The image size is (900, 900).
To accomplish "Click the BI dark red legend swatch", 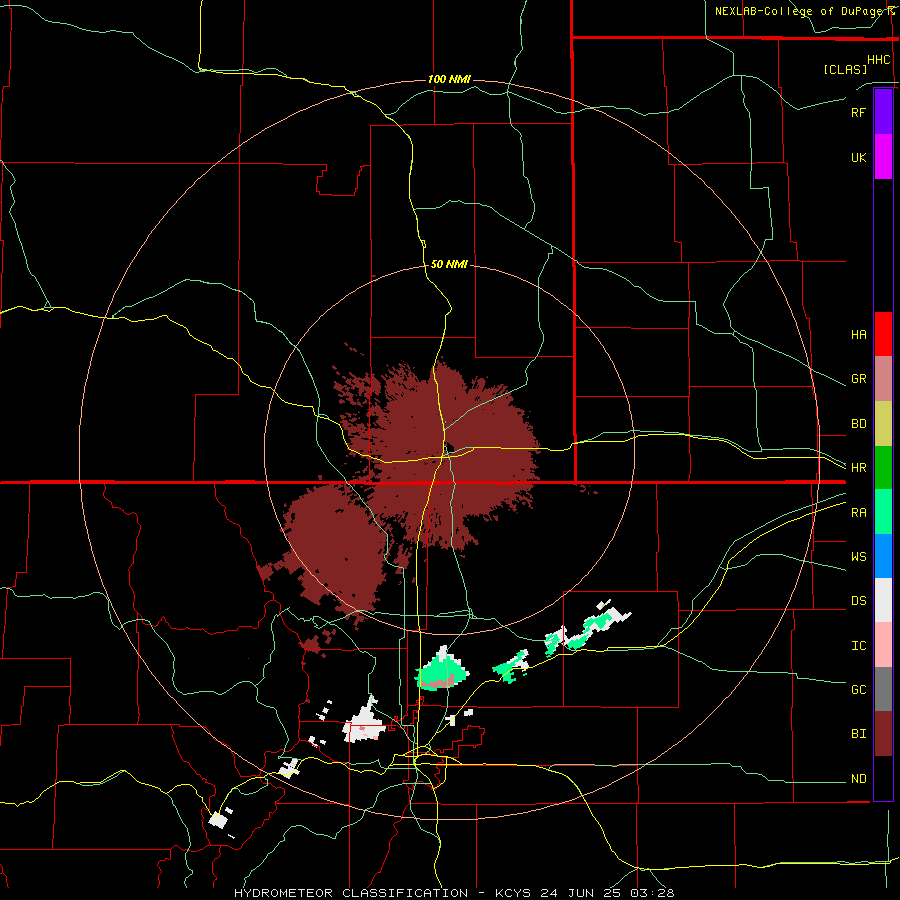I will click(x=883, y=734).
